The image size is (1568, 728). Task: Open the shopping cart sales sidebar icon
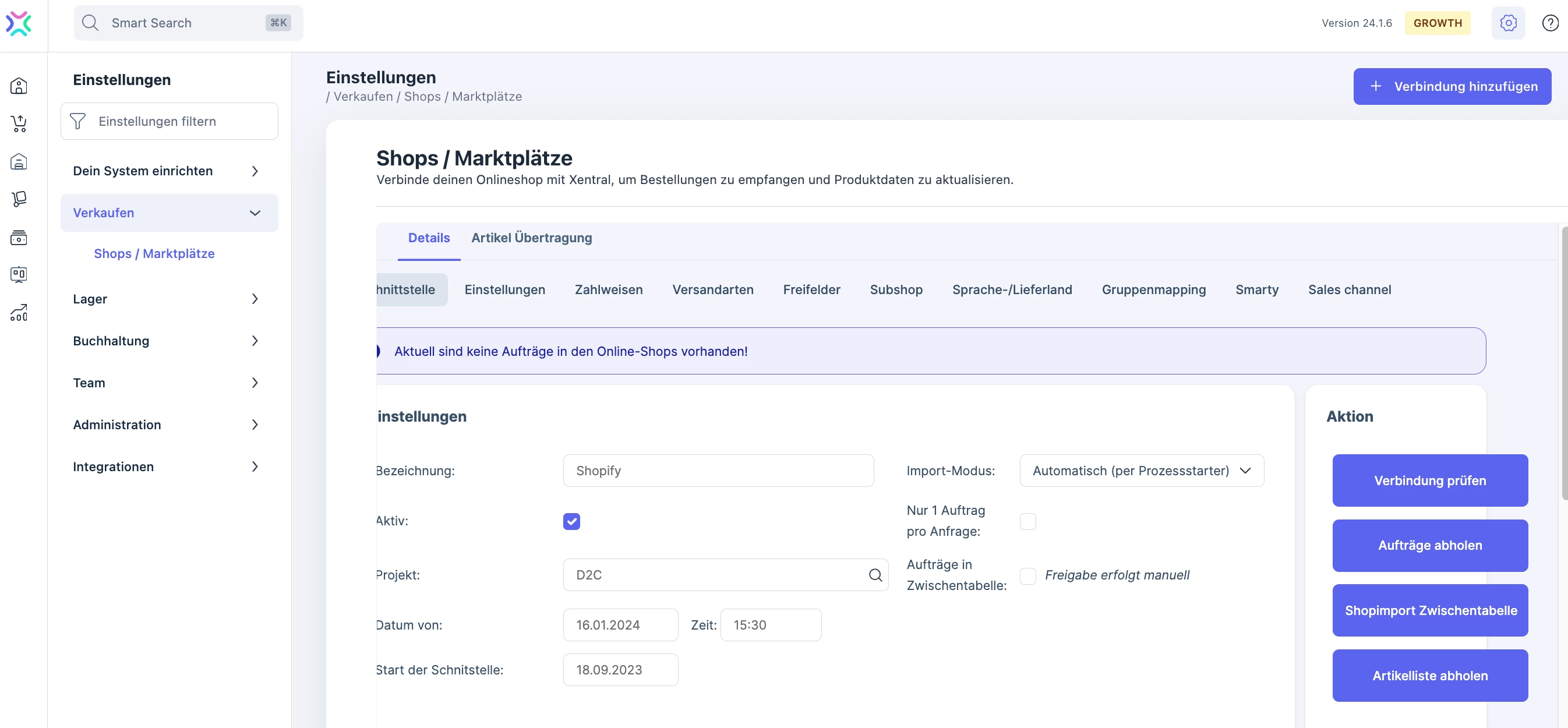pyautogui.click(x=19, y=123)
